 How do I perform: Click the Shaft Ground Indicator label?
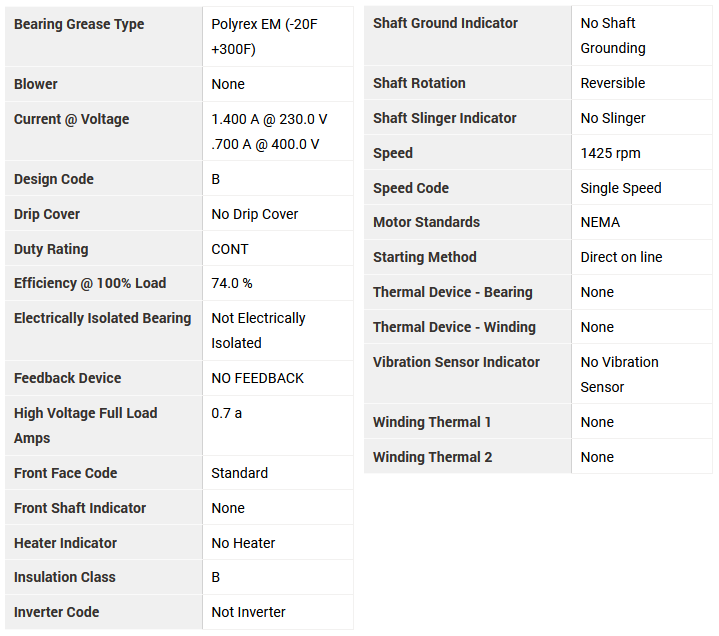click(x=446, y=23)
